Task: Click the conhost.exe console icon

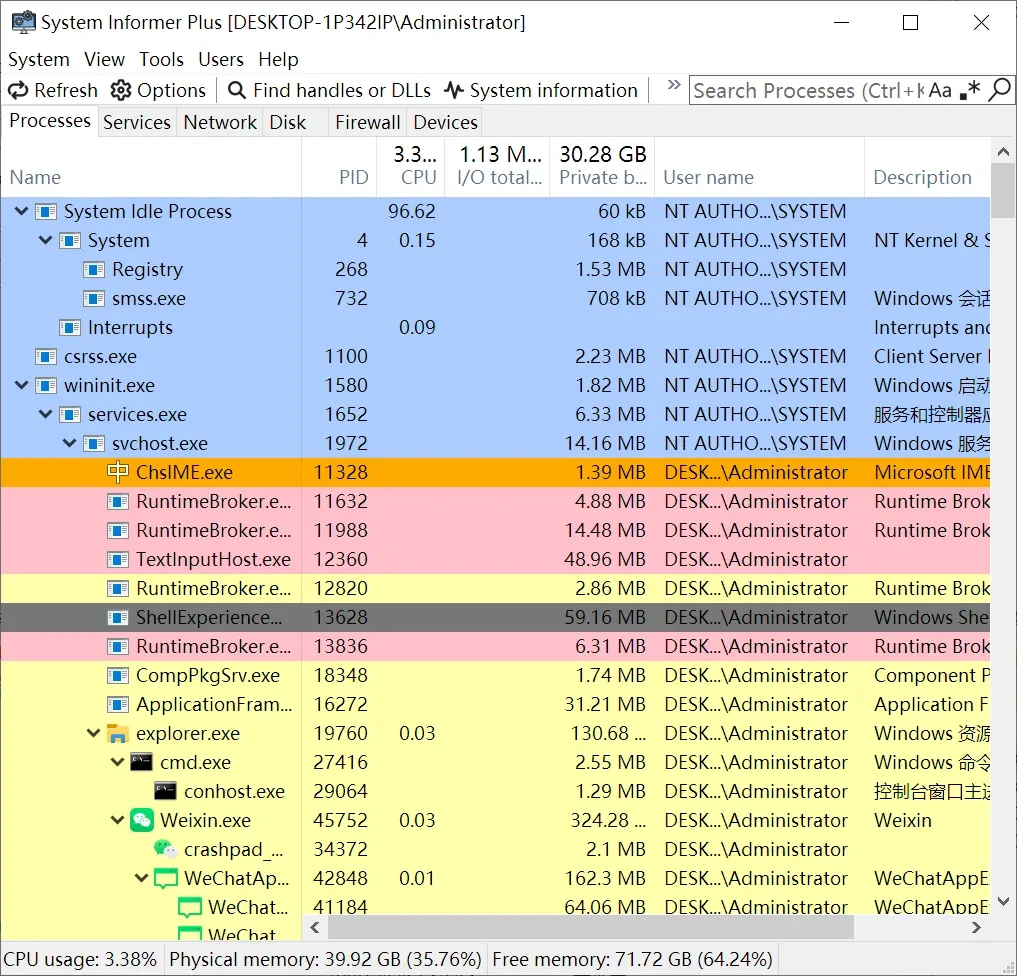Action: pos(165,791)
